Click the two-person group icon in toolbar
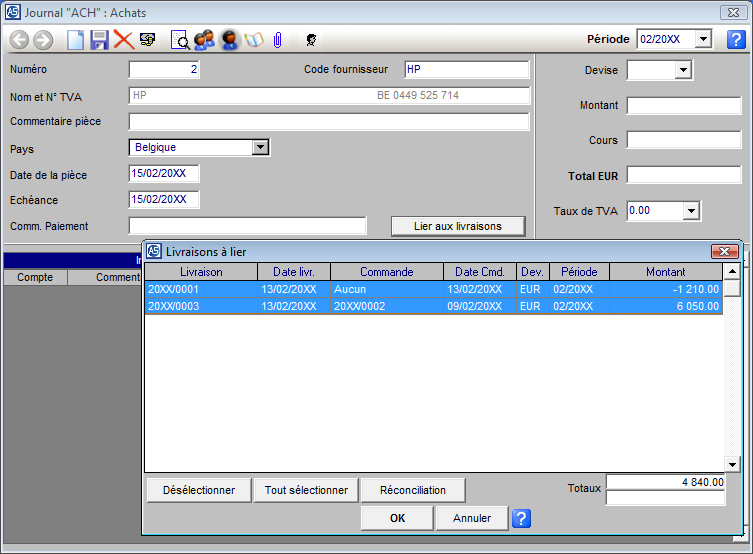 coord(205,40)
